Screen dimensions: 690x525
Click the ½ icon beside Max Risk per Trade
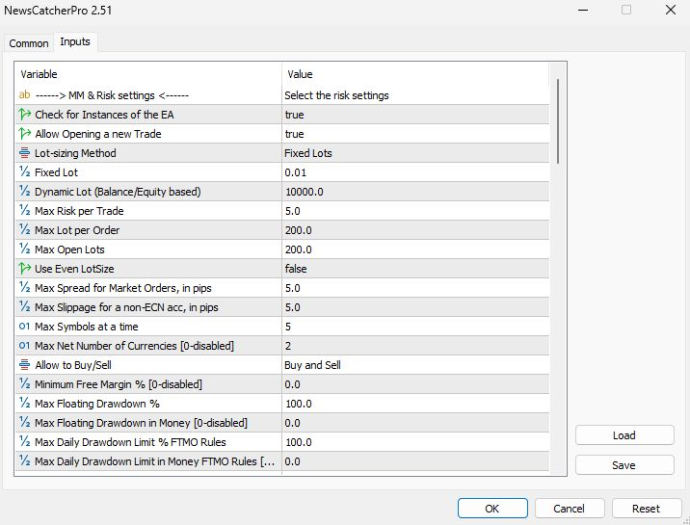tap(25, 211)
